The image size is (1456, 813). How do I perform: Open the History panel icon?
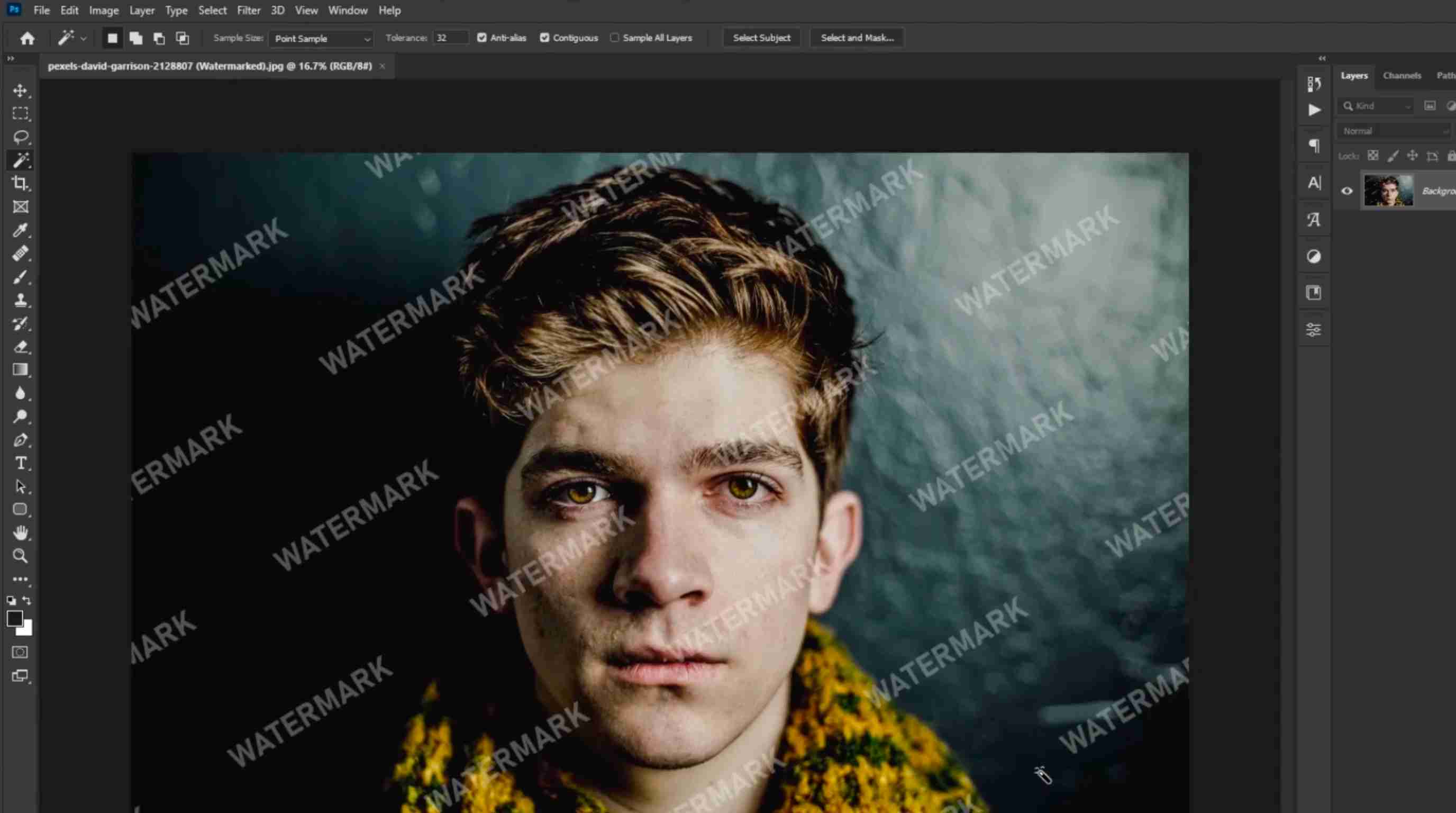point(1314,84)
